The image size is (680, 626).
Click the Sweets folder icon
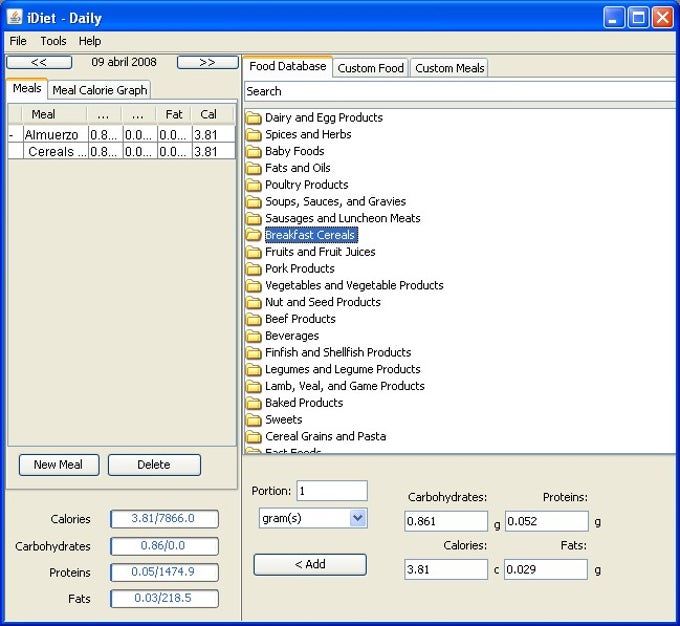(x=254, y=420)
